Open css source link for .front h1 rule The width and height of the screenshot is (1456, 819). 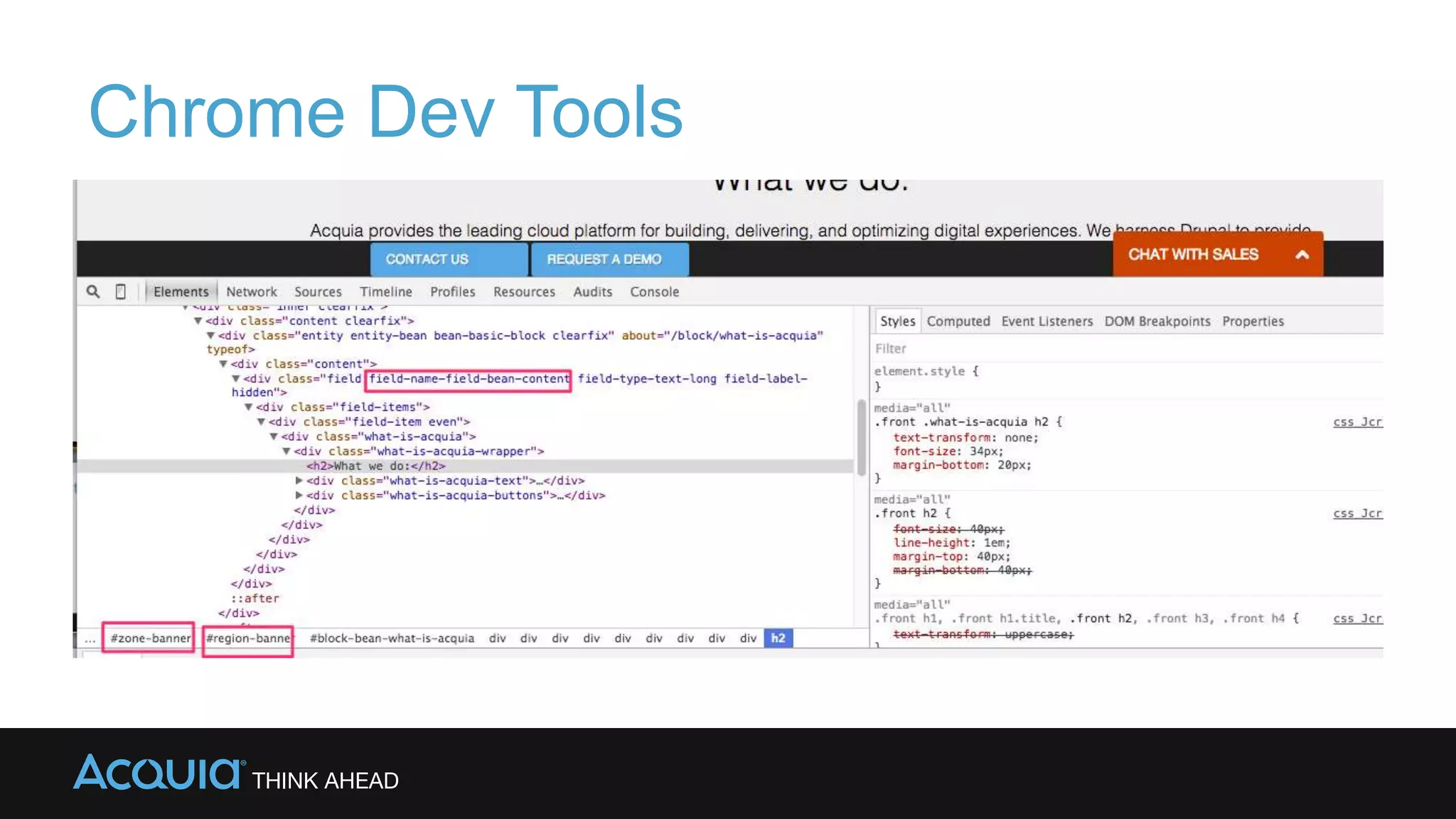1357,619
